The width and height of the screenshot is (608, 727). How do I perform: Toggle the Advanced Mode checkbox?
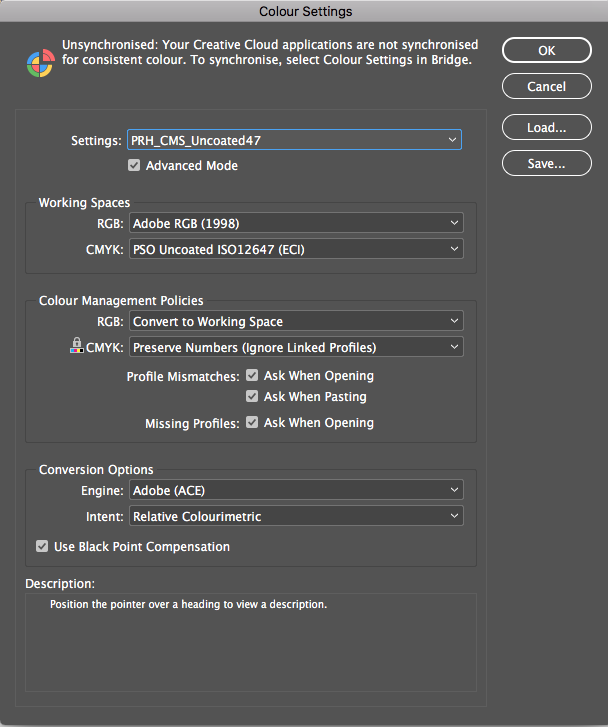point(134,166)
